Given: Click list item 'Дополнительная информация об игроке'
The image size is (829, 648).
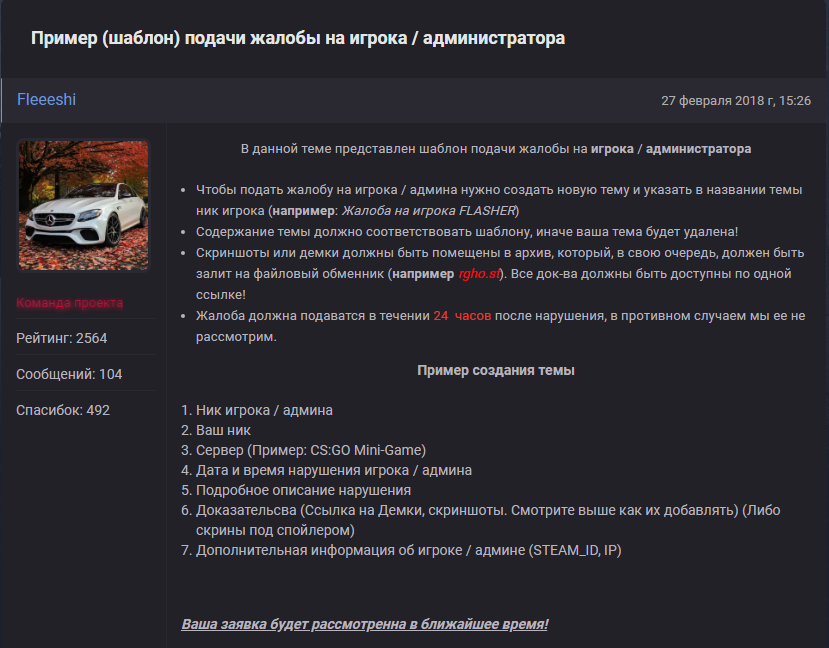Looking at the screenshot, I should (409, 550).
